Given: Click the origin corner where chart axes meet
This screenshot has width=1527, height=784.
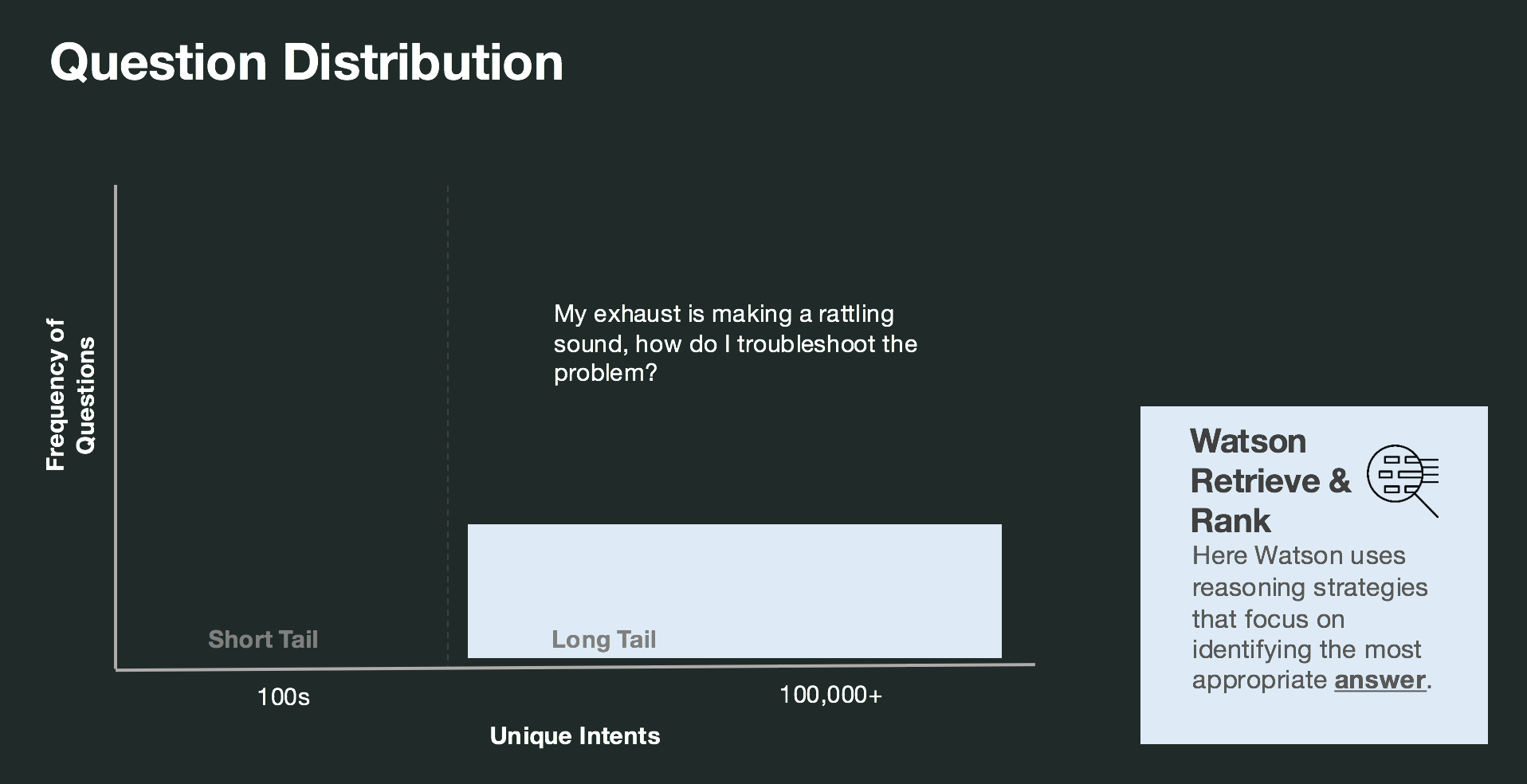Looking at the screenshot, I should 116,669.
